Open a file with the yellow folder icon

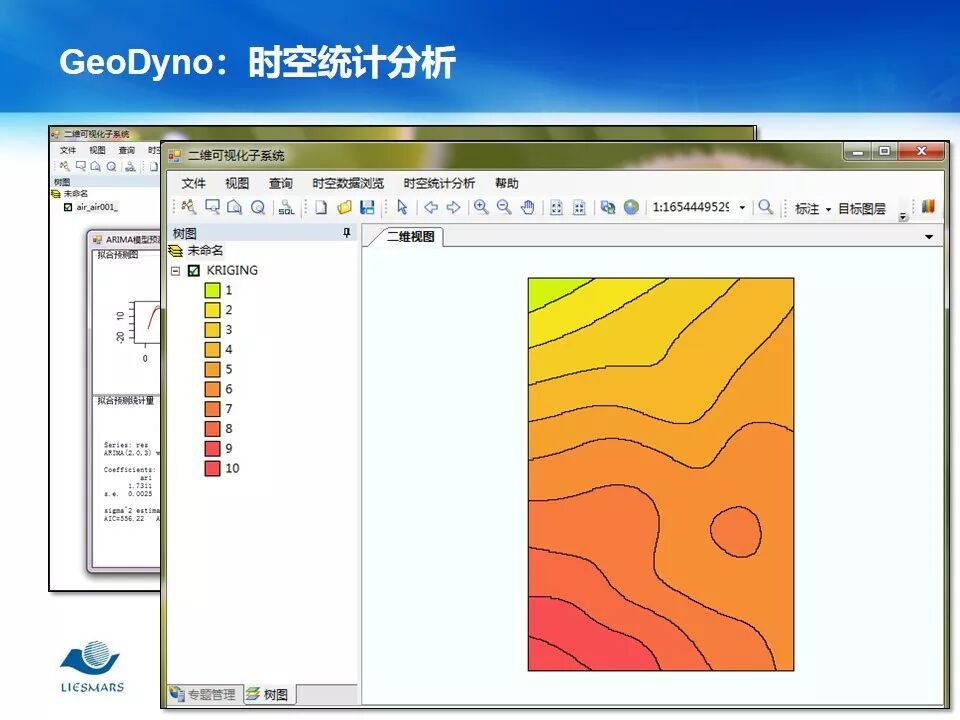coord(344,207)
